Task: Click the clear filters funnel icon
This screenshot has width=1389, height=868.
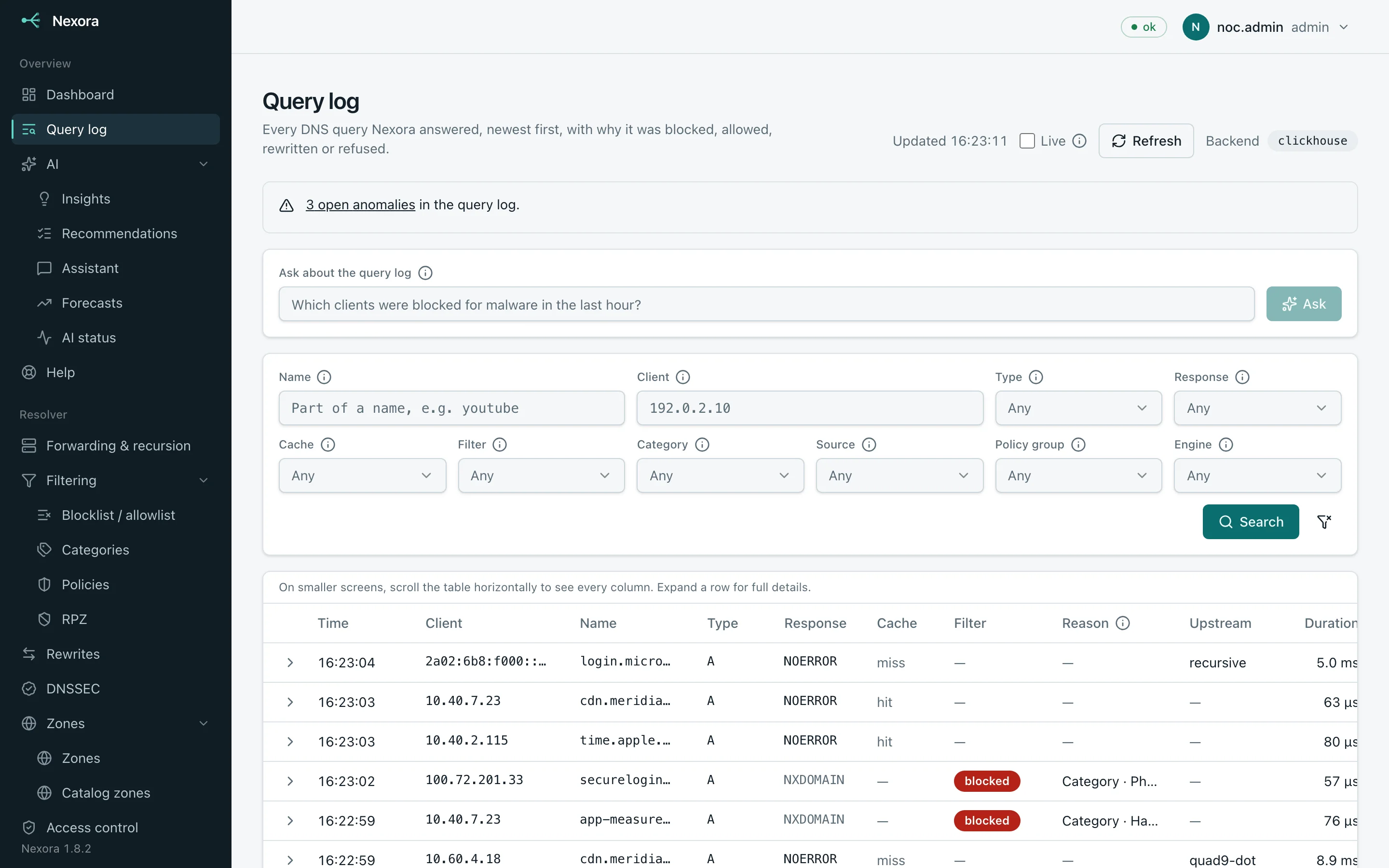Action: (1324, 522)
